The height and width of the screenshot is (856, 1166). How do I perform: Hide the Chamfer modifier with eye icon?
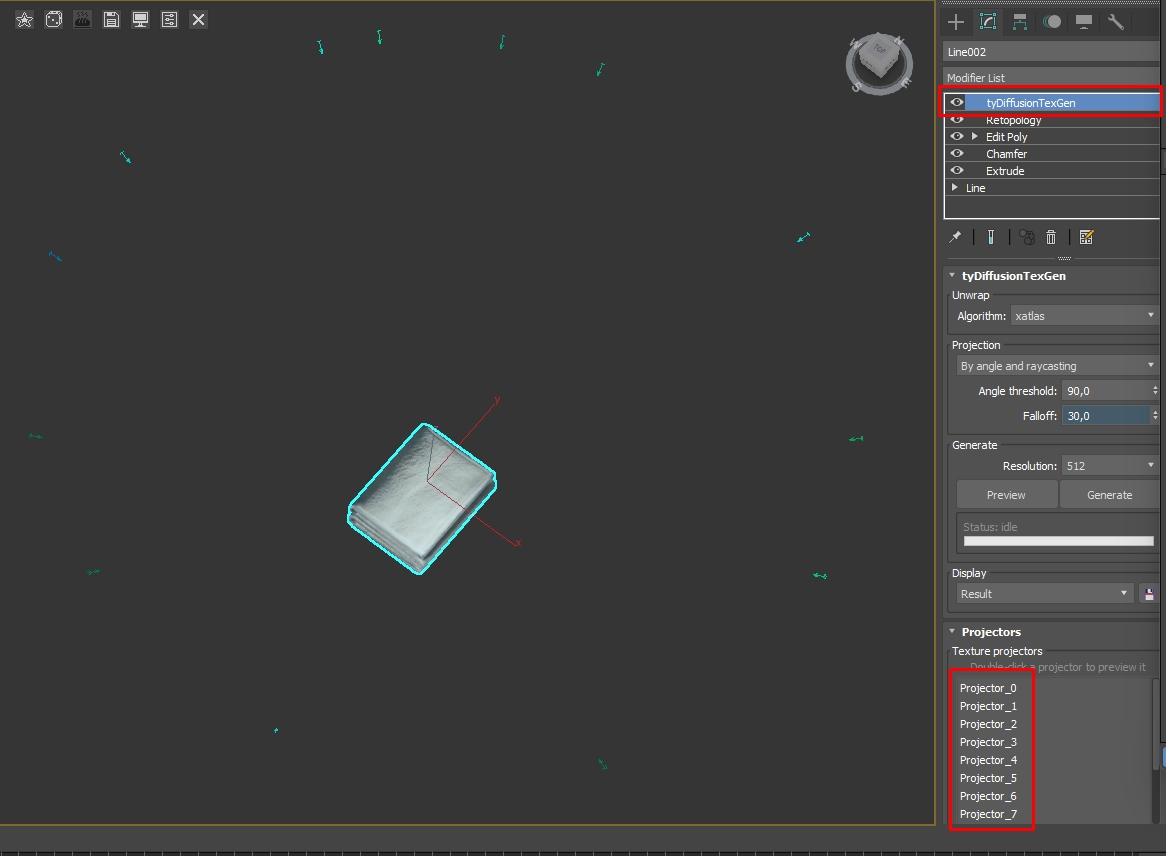tap(957, 154)
